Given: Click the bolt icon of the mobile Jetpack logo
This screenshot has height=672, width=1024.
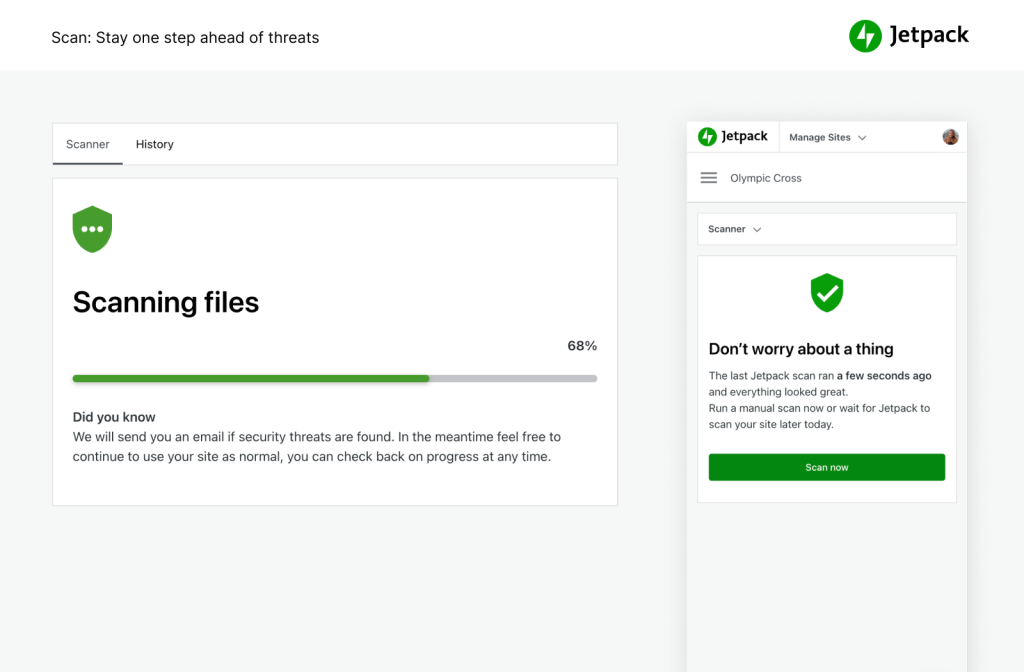Looking at the screenshot, I should (x=707, y=136).
